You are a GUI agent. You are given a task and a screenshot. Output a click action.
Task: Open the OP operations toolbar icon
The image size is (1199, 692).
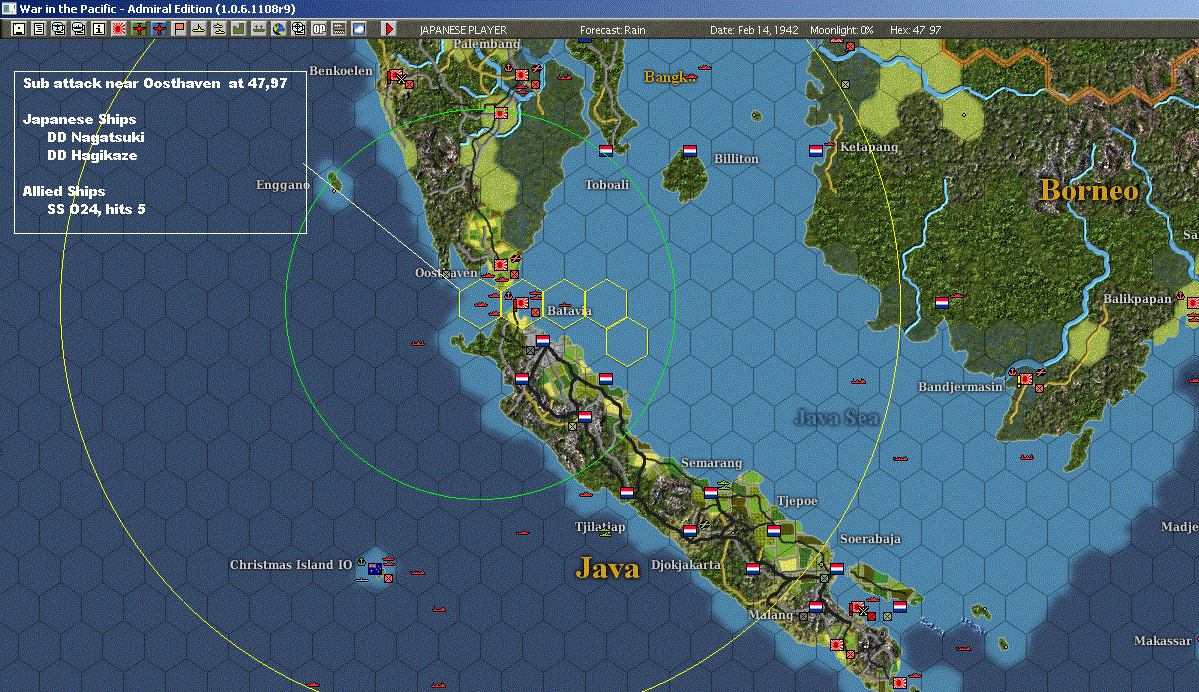tap(318, 29)
